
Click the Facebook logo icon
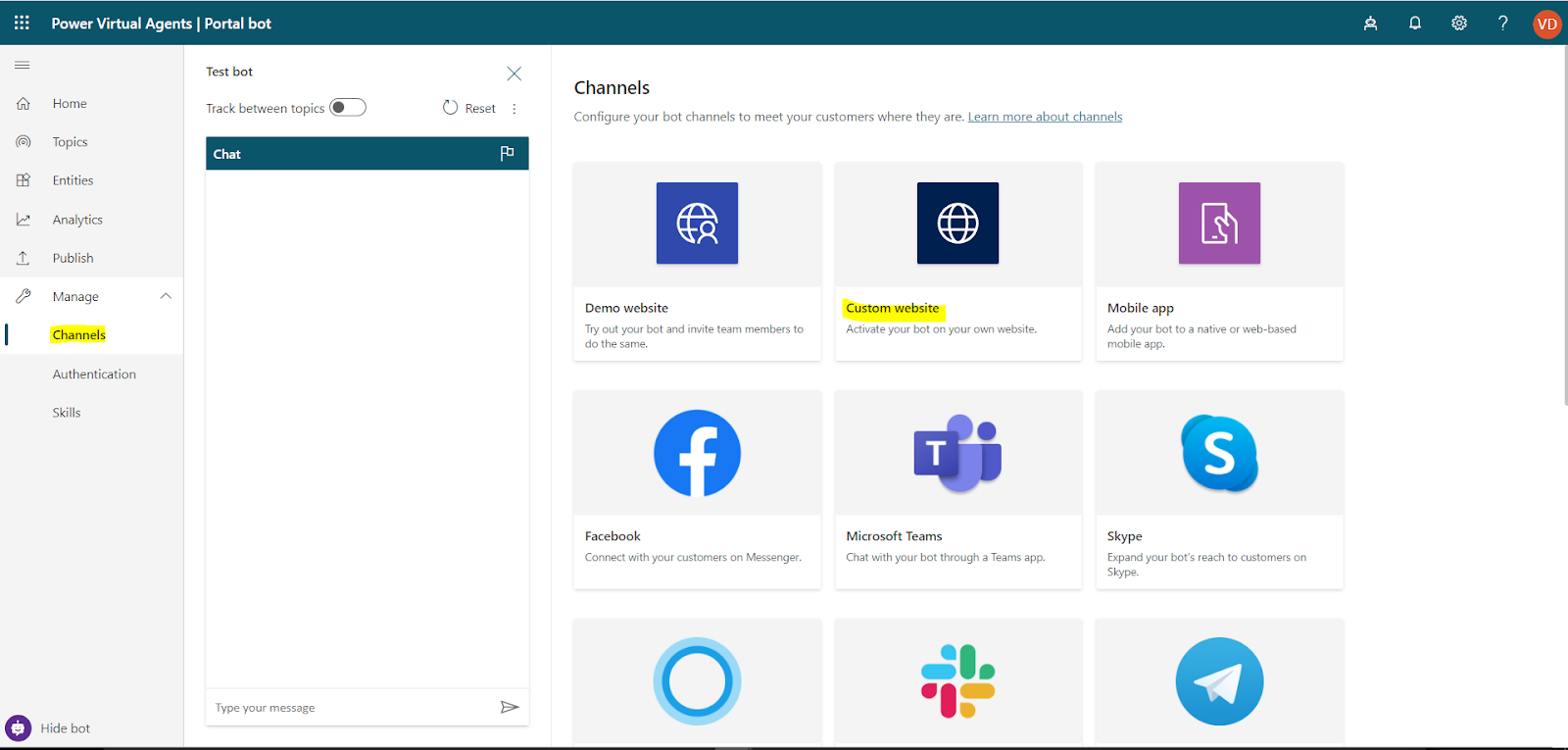pos(697,453)
